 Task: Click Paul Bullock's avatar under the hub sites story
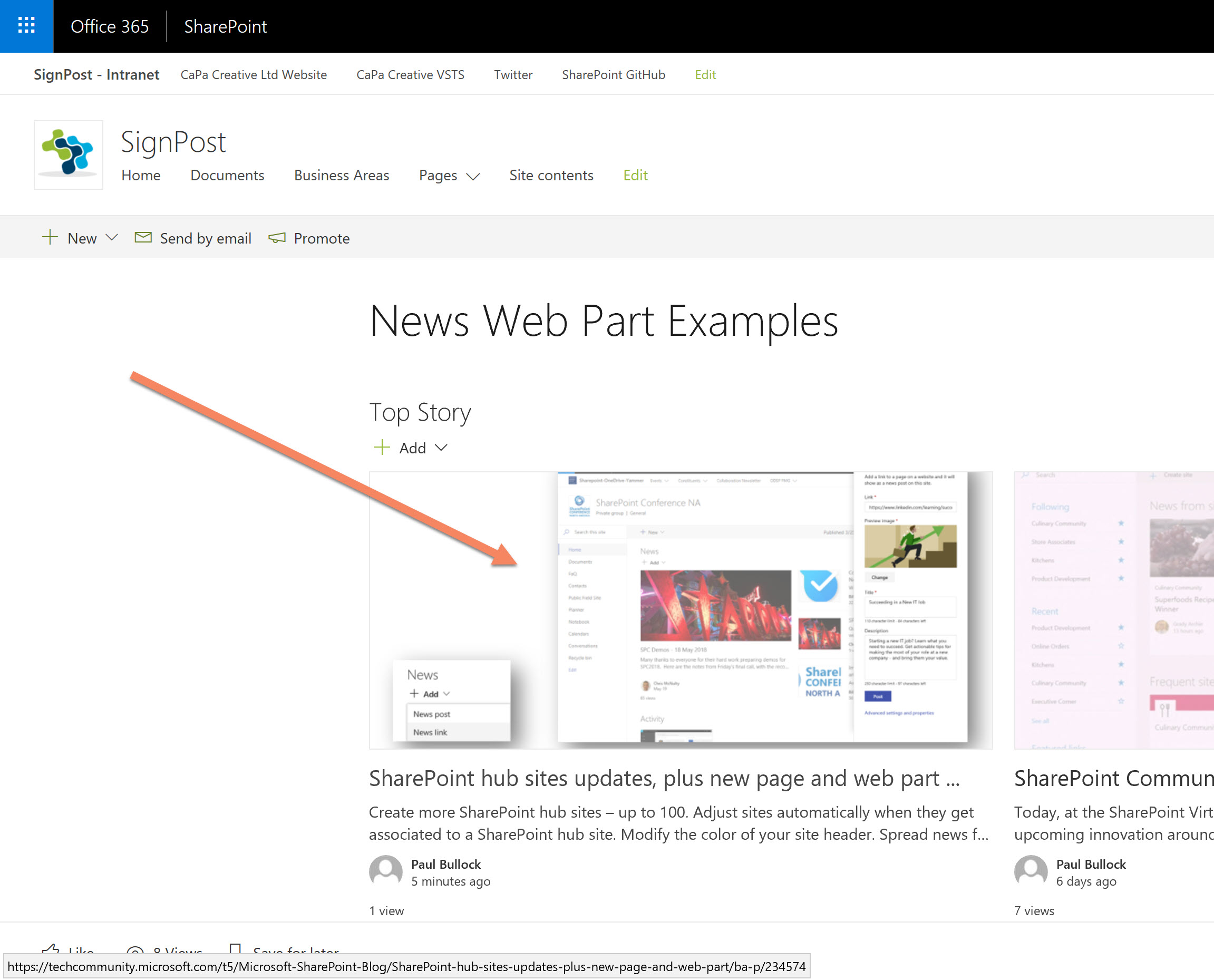coord(385,871)
